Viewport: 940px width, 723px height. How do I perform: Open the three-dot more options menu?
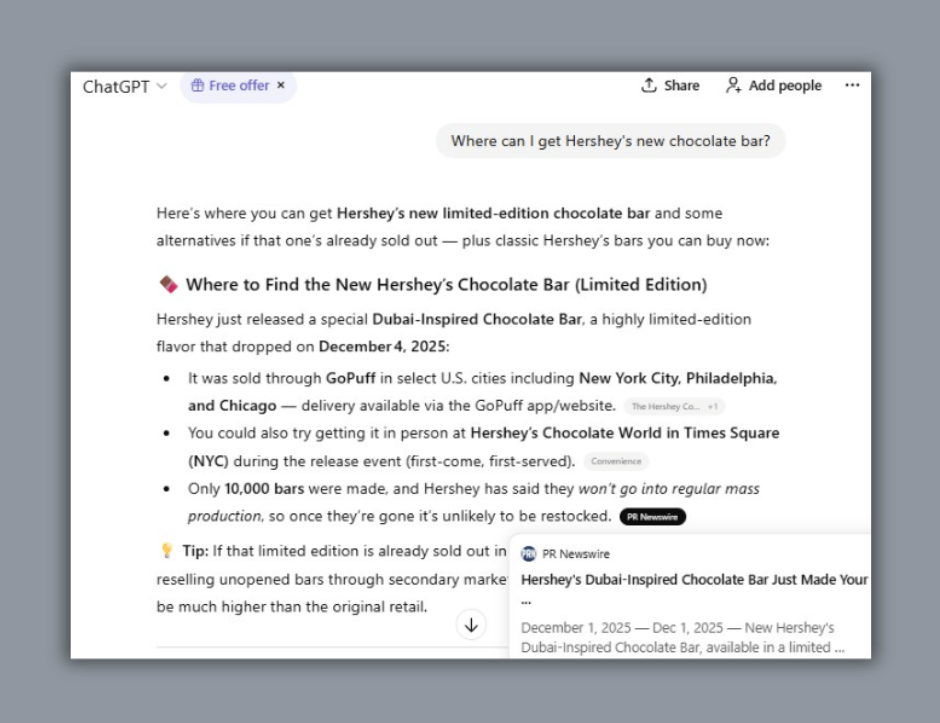click(x=852, y=86)
